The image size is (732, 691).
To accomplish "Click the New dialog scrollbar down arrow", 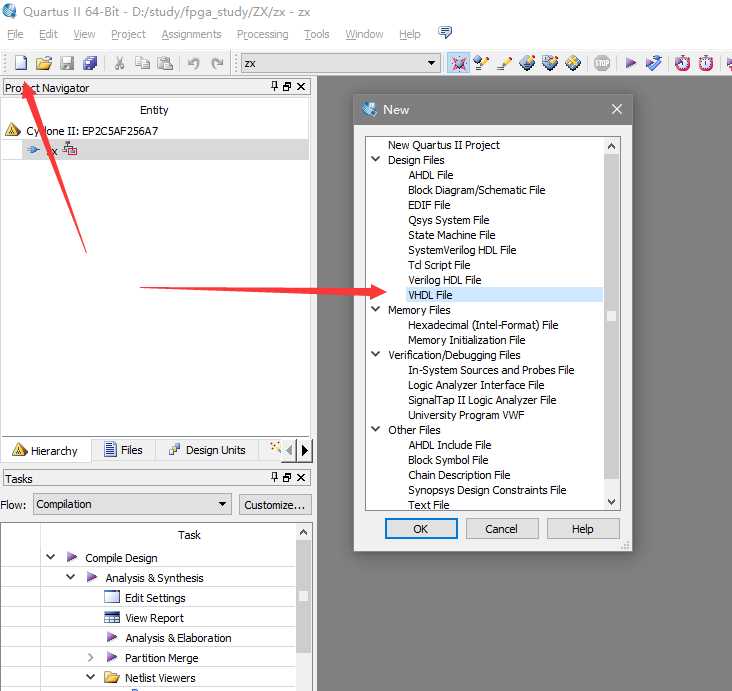I will coord(612,502).
